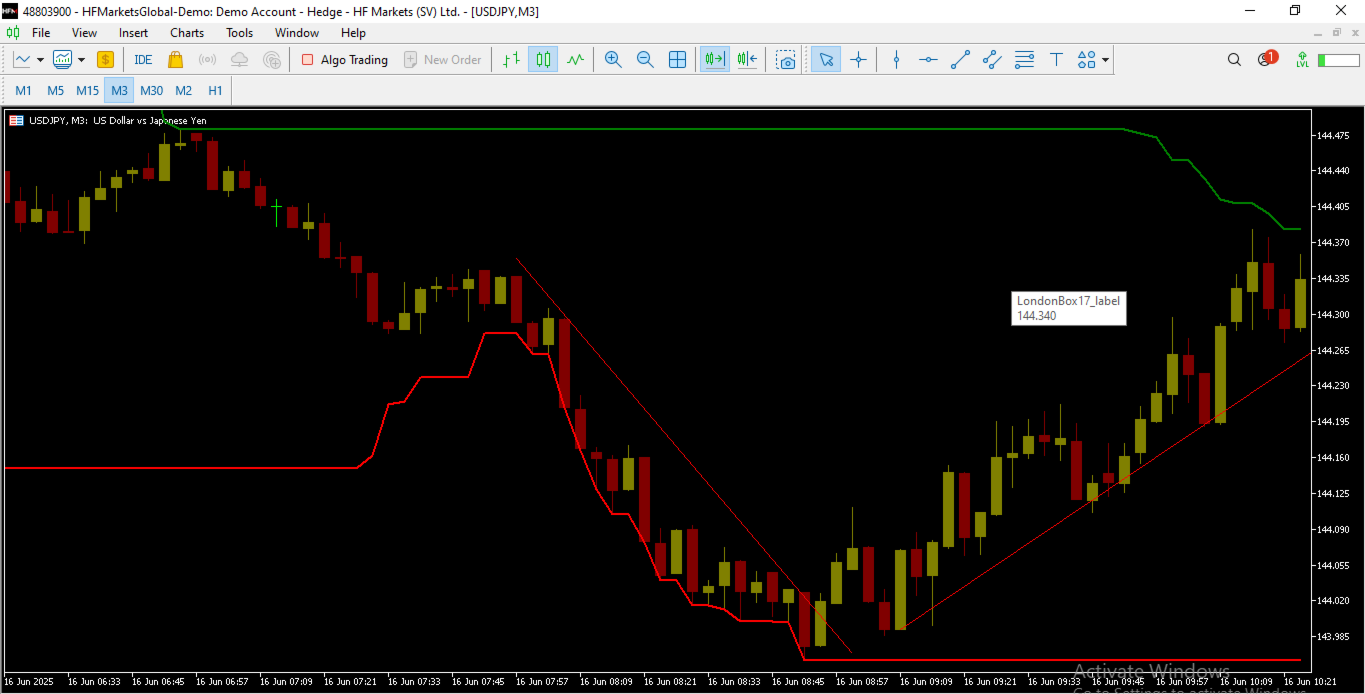1365x694 pixels.
Task: Select the equidistant channel tool
Action: click(x=992, y=60)
